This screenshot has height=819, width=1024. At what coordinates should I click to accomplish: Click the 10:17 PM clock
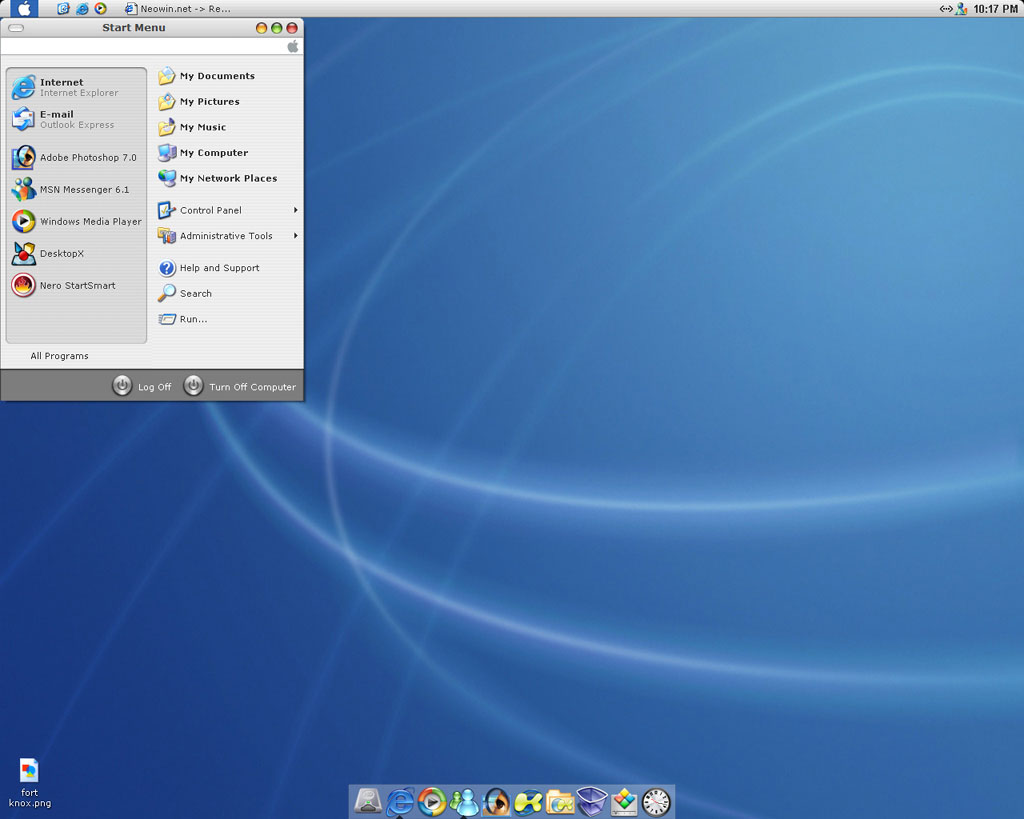(x=995, y=9)
